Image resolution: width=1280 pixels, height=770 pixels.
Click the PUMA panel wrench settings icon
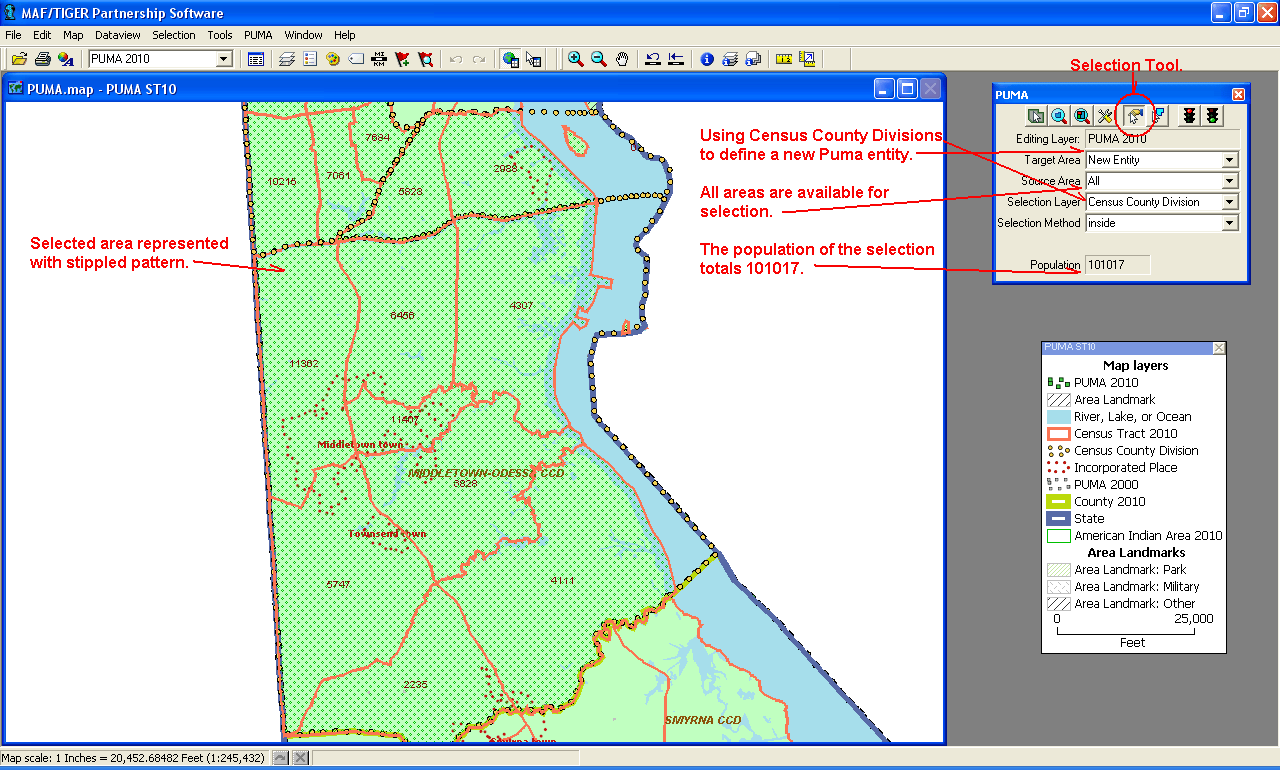point(1105,116)
